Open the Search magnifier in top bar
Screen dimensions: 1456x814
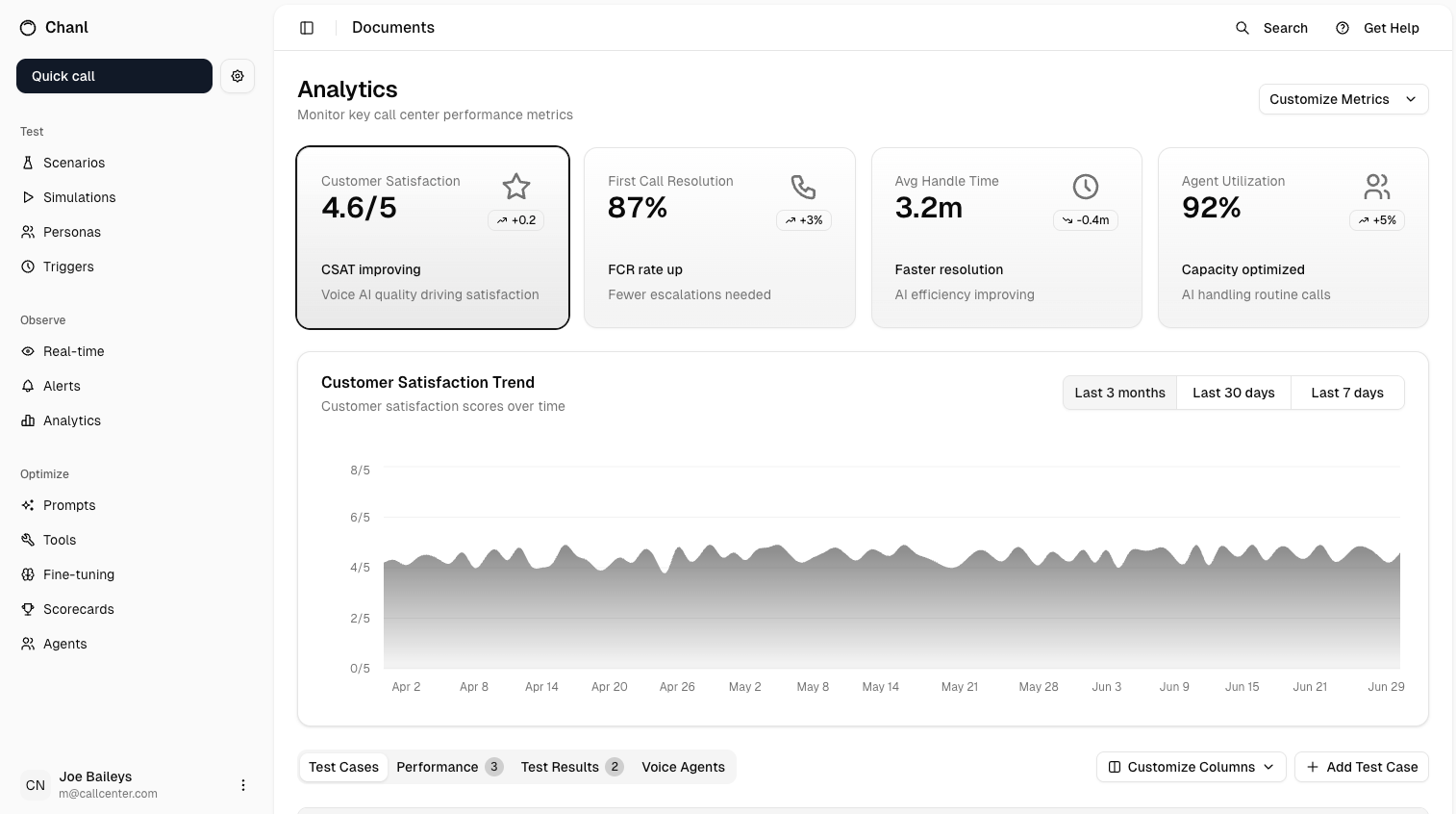[x=1242, y=28]
